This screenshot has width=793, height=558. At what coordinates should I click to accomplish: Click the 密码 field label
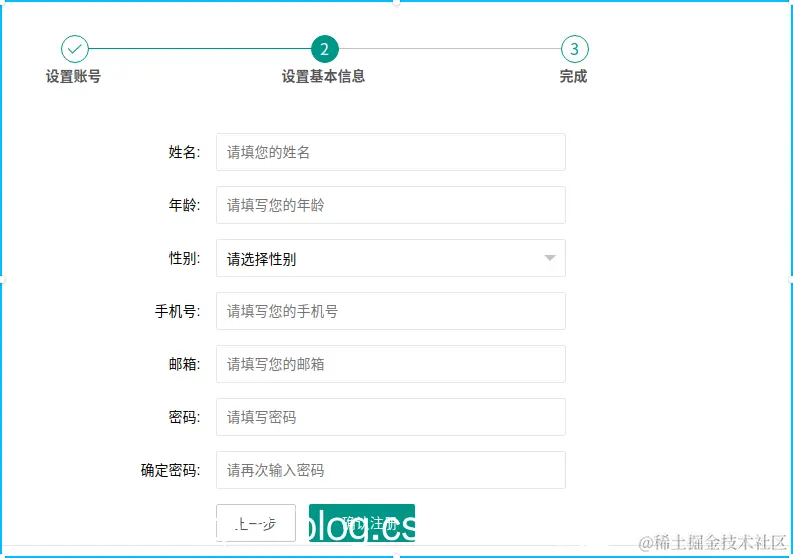(x=185, y=417)
